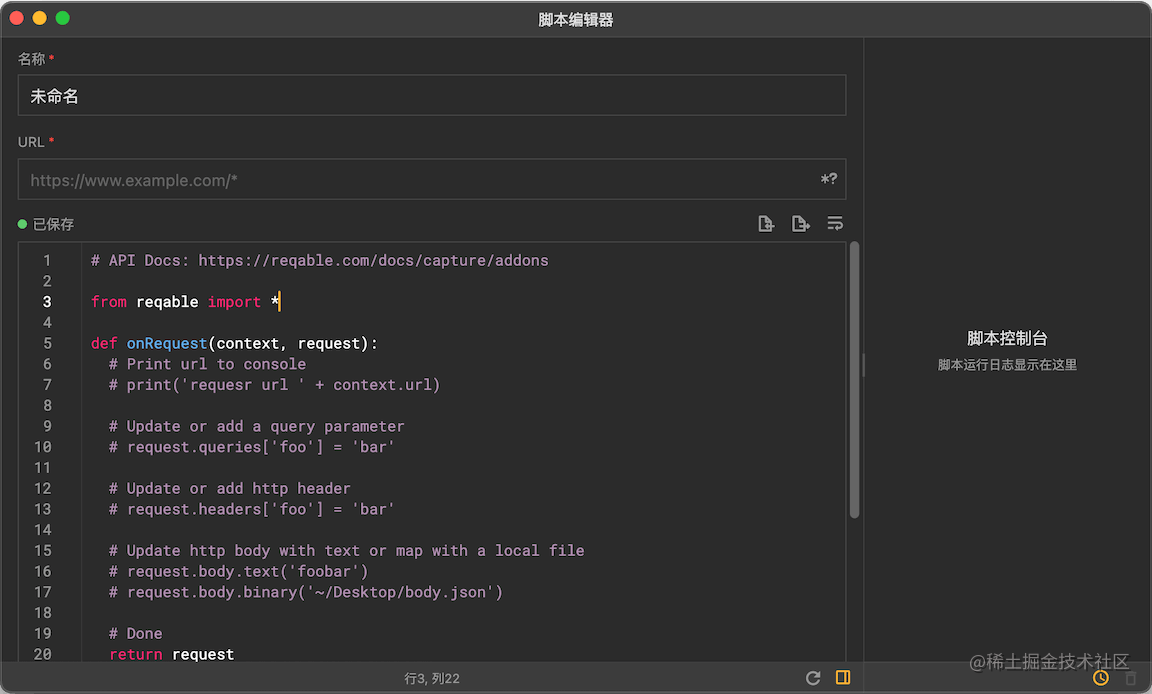1152x694 pixels.
Task: Click the 脚本控制台 console panel
Action: point(1007,339)
